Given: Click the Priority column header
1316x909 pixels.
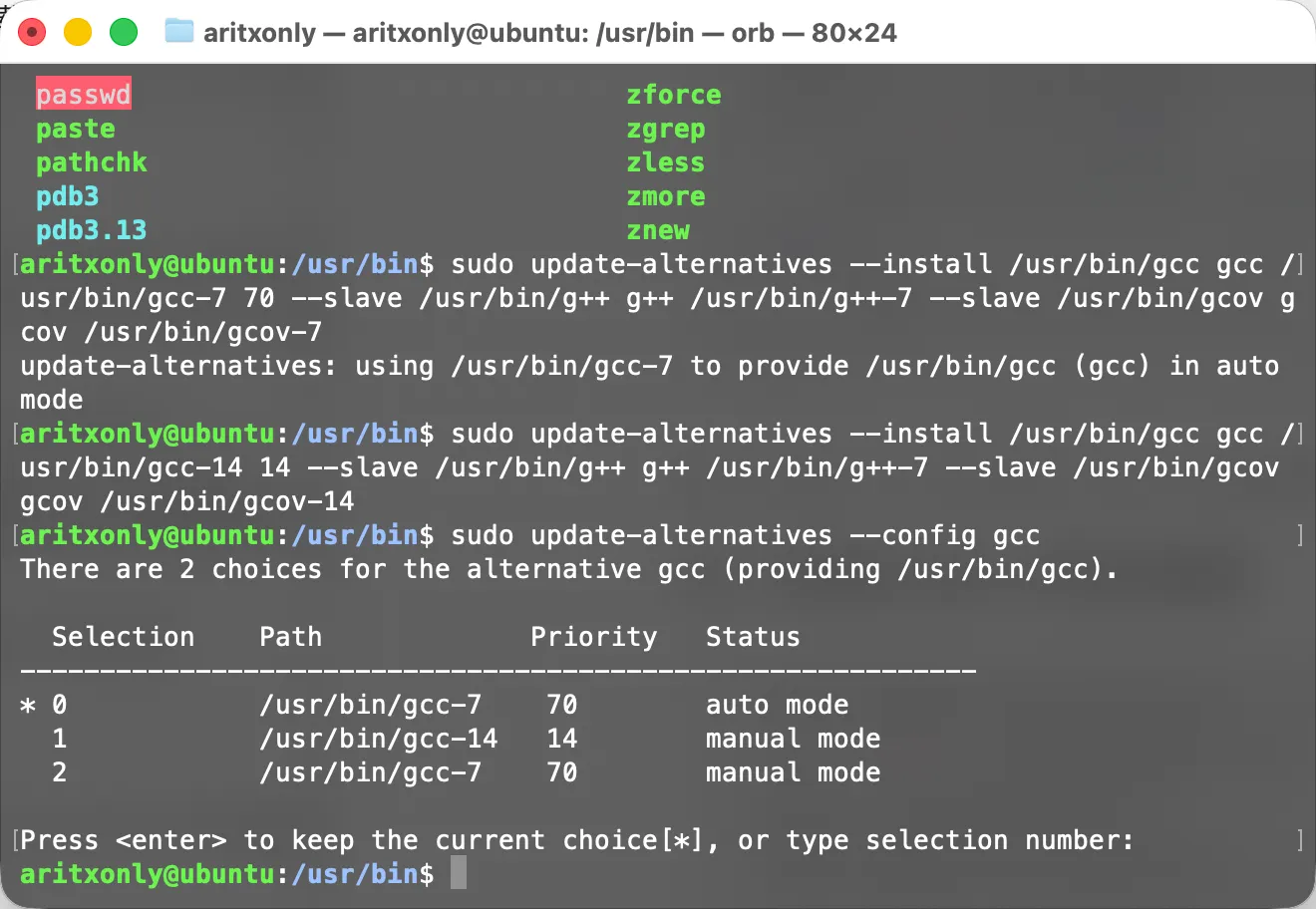Looking at the screenshot, I should click(594, 637).
